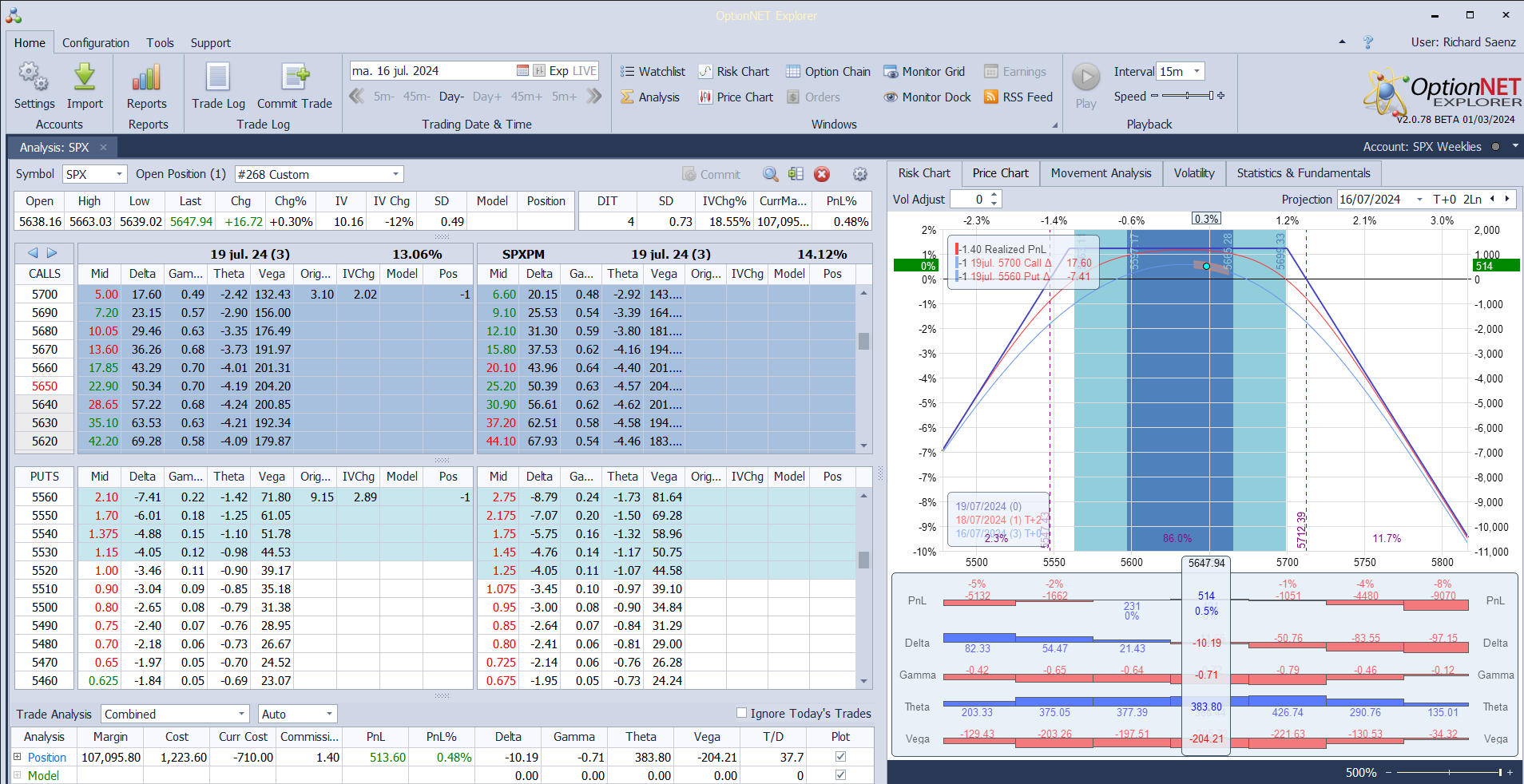1524x784 pixels.
Task: Open the RSS Feed window
Action: (x=1018, y=97)
